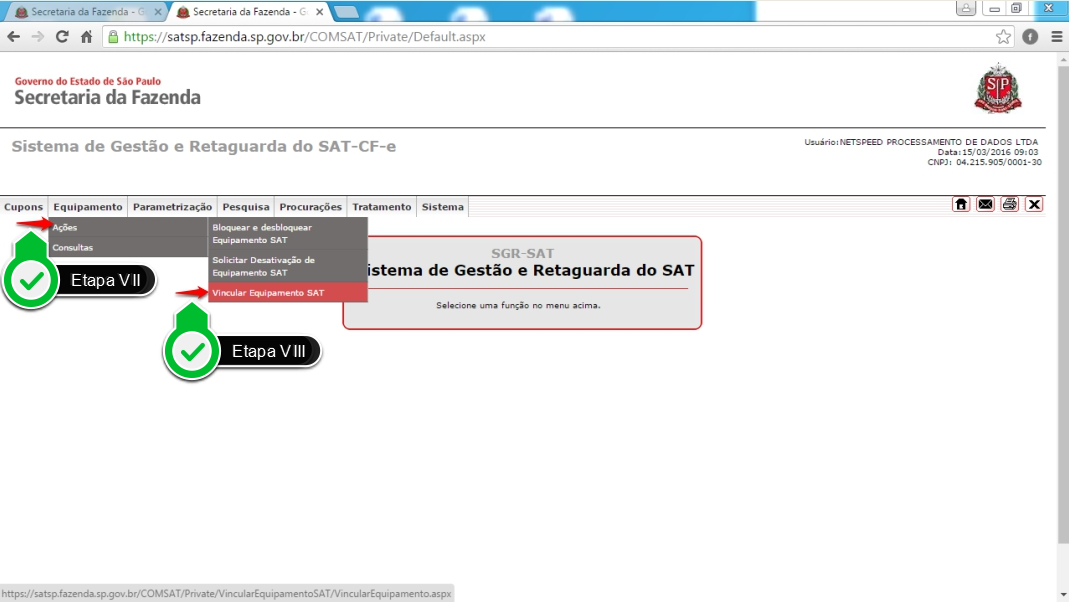Minimize the browser window
This screenshot has height=602, width=1069.
(994, 8)
